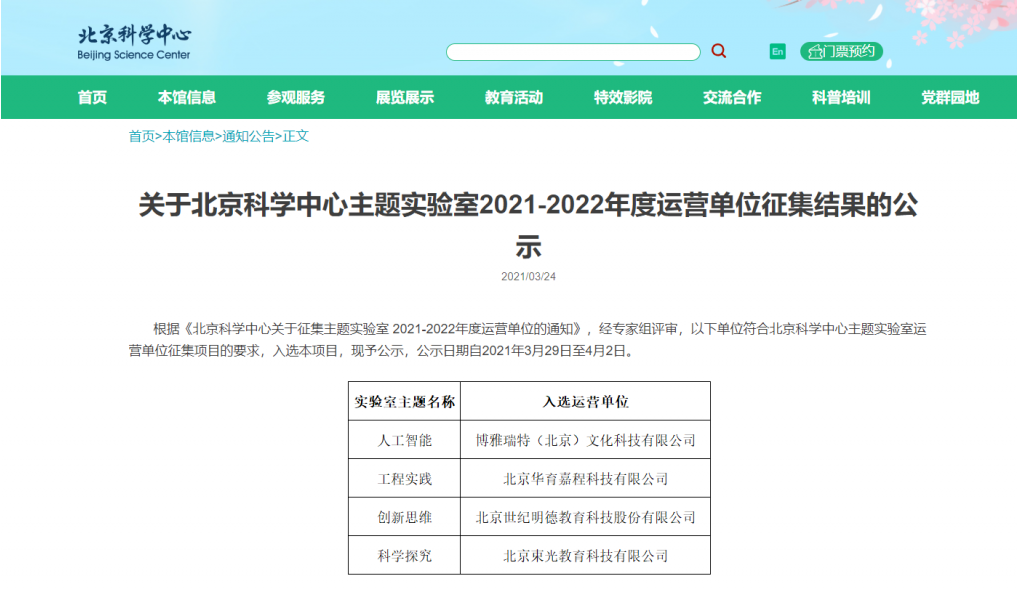Follow the 本馆信息 breadcrumb link
1017x592 pixels.
189,136
